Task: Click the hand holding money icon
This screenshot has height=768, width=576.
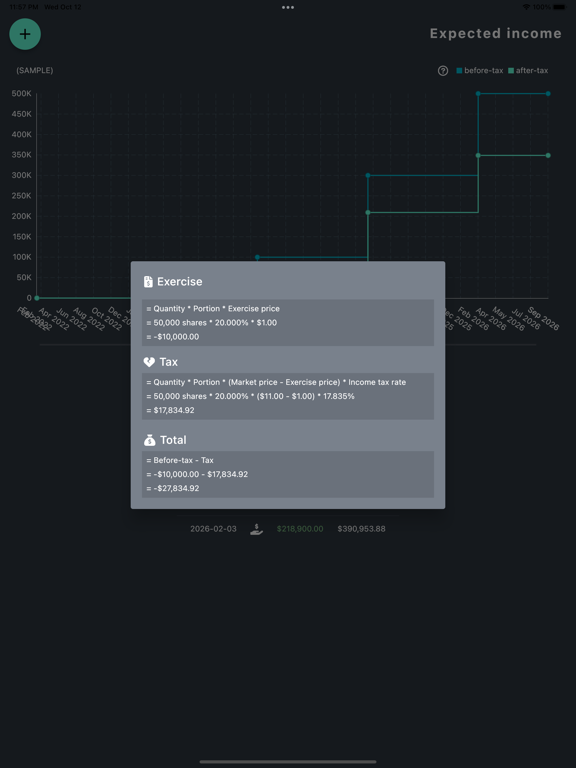Action: click(x=256, y=529)
